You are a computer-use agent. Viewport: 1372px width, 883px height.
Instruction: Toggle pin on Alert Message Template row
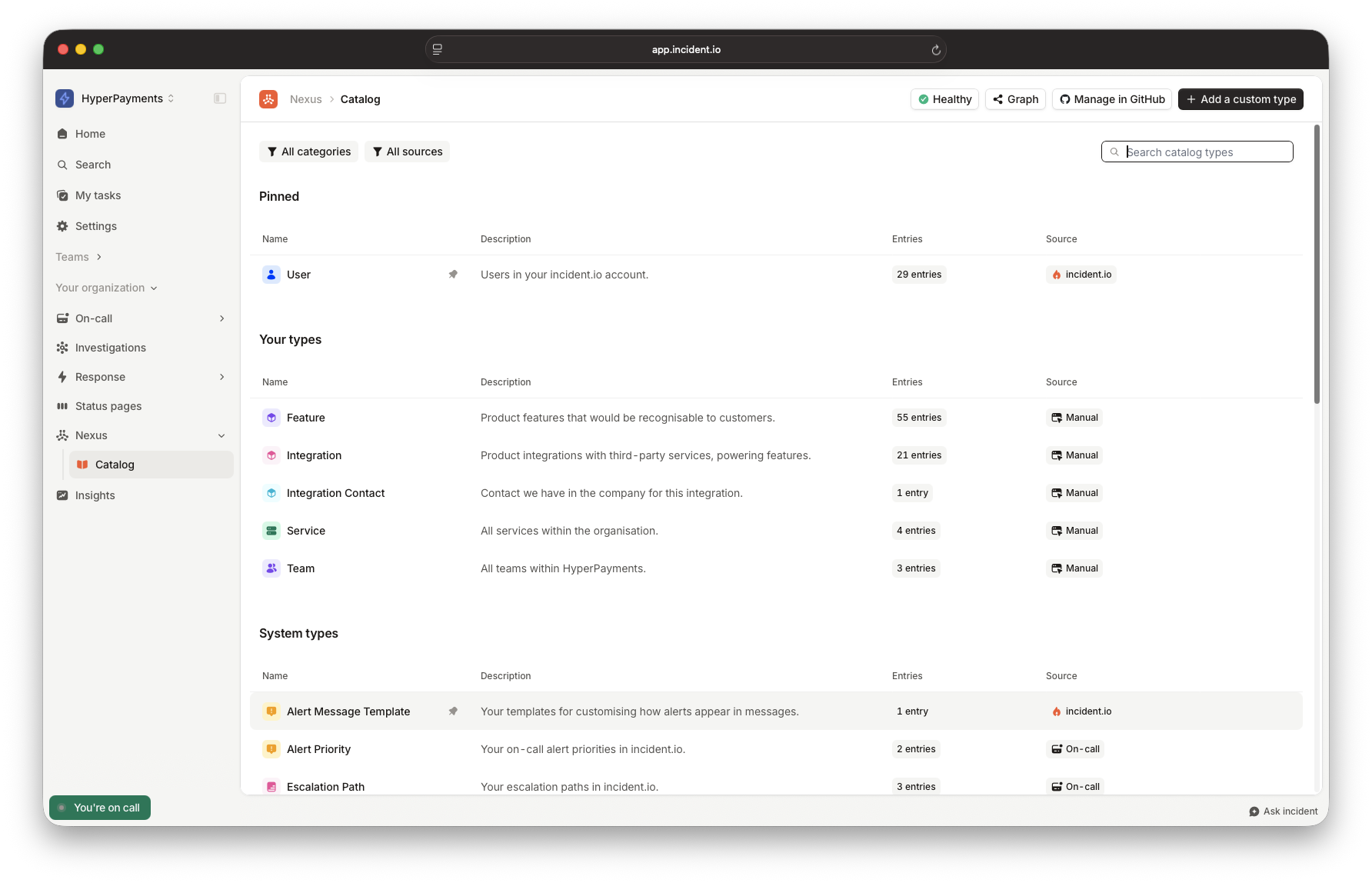click(453, 711)
